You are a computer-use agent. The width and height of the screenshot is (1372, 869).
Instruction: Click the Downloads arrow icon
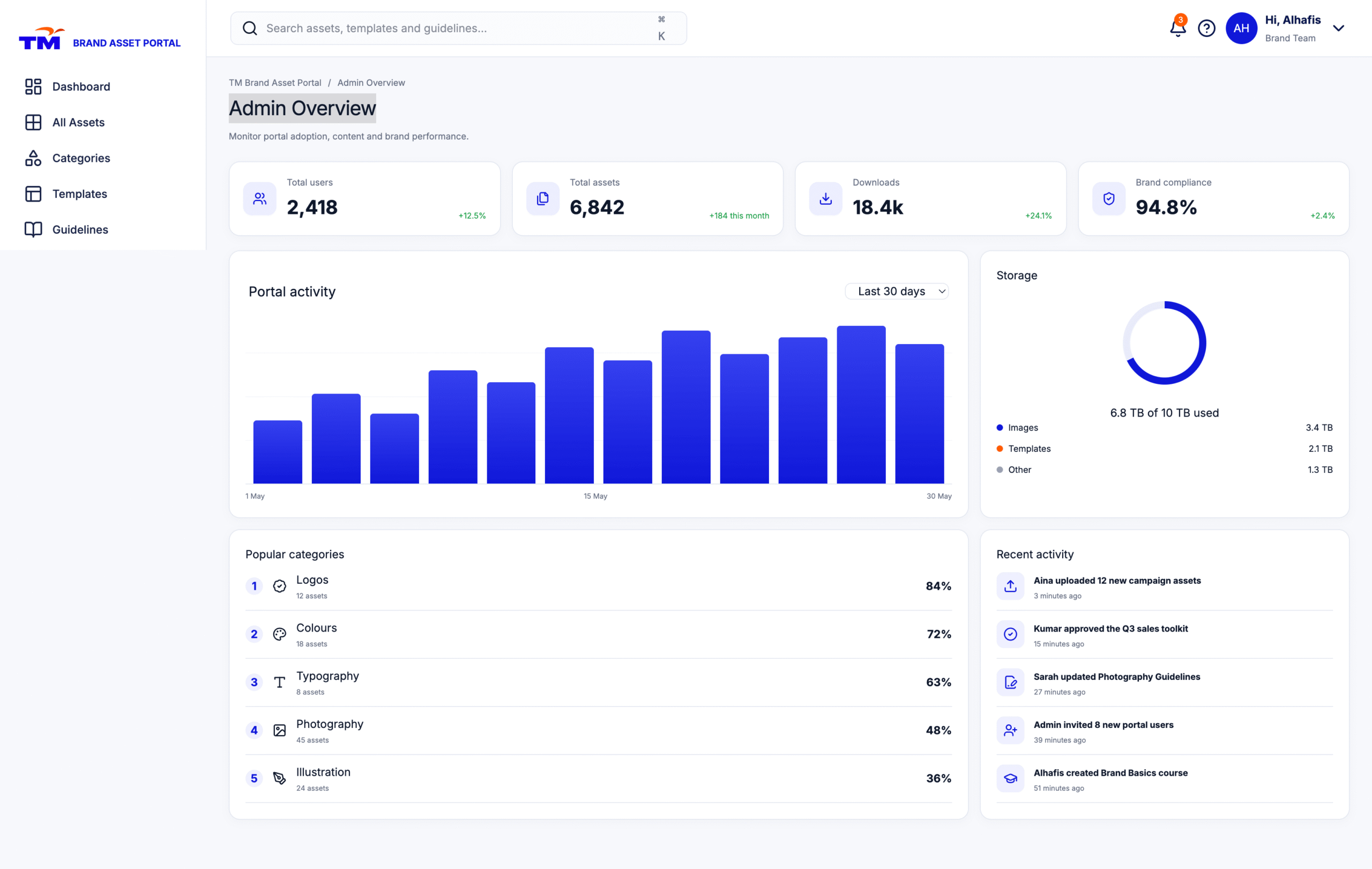825,198
